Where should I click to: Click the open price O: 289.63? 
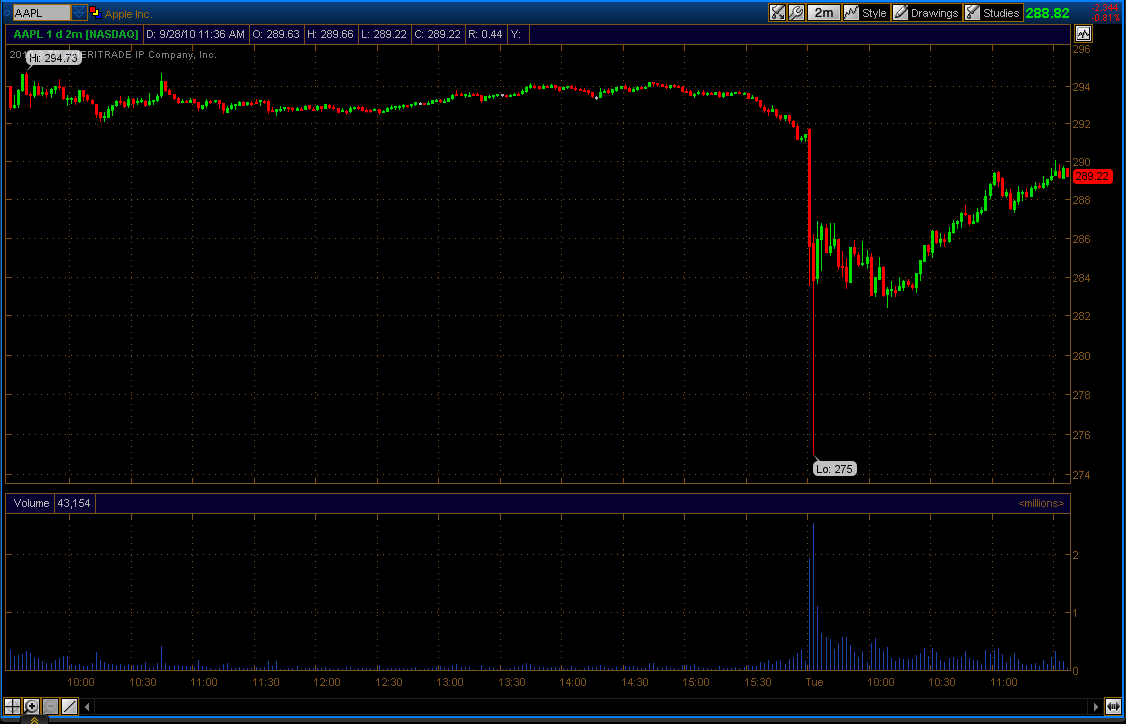pos(276,34)
